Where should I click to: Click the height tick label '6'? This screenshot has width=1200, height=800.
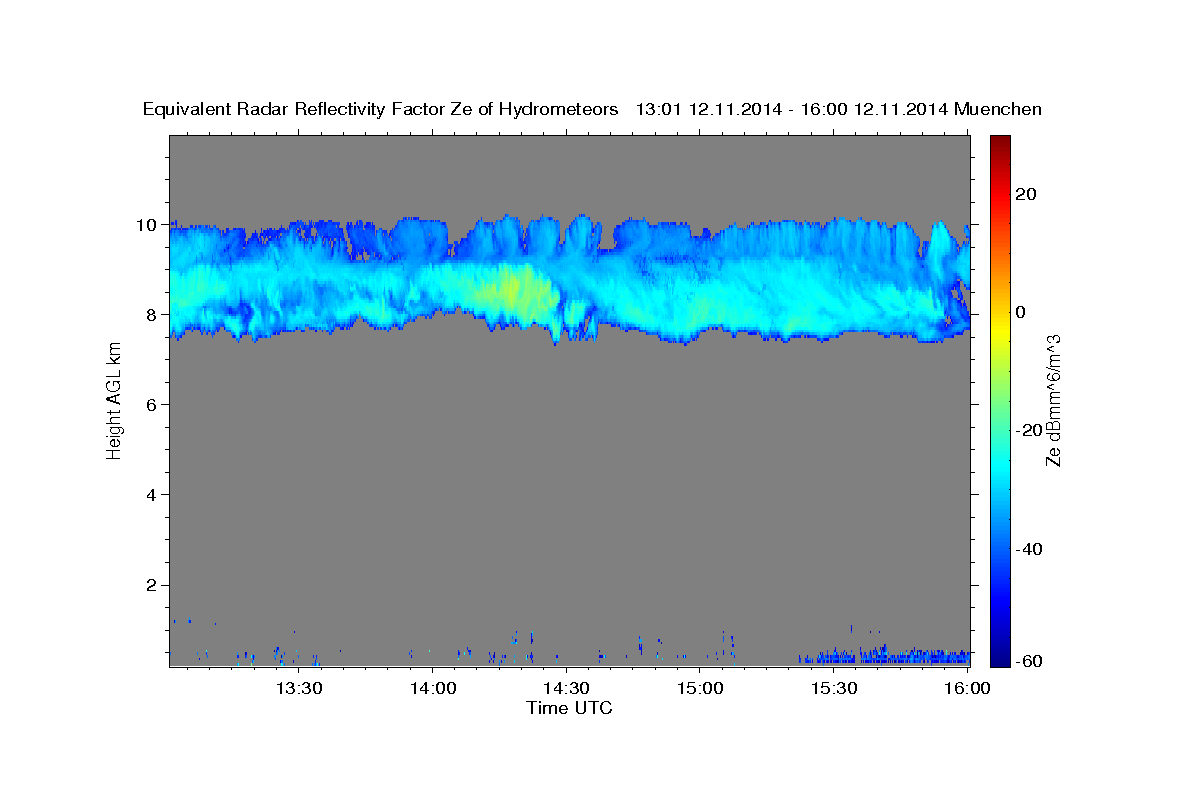pyautogui.click(x=150, y=404)
